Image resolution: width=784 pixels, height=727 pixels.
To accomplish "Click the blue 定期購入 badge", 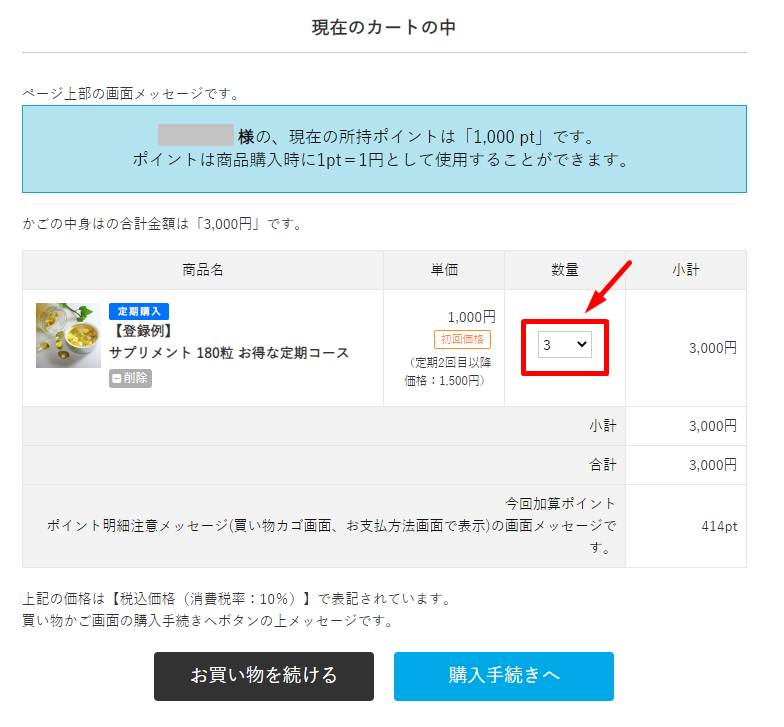I will pyautogui.click(x=139, y=311).
